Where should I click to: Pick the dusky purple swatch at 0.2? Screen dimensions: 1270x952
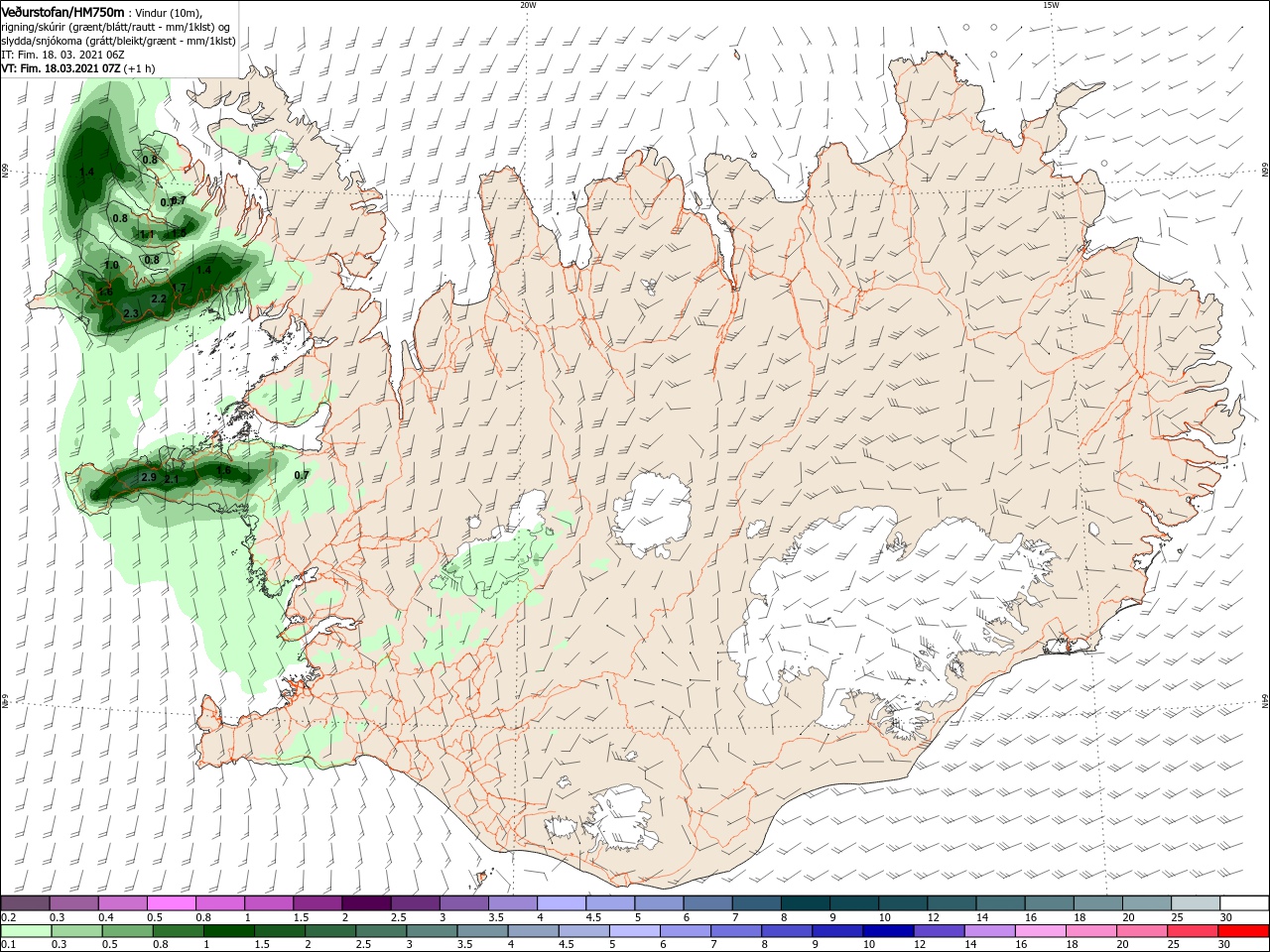click(x=25, y=903)
